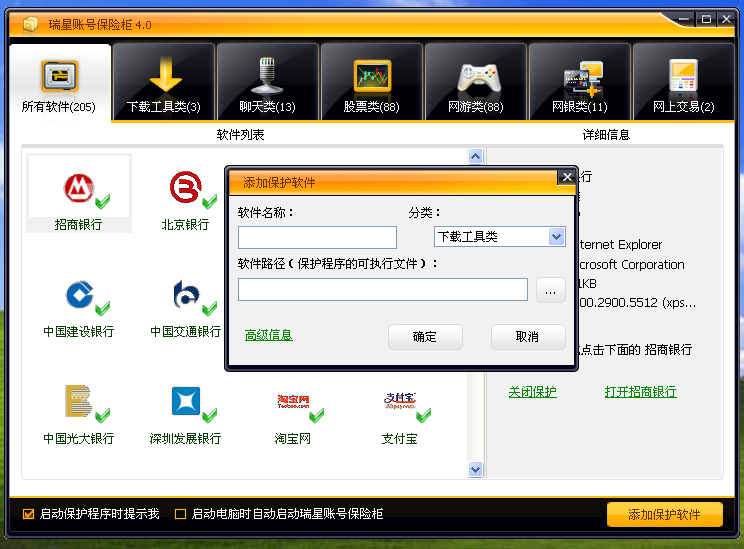Click the 软件路径 input field
This screenshot has height=549, width=744.
pyautogui.click(x=383, y=289)
